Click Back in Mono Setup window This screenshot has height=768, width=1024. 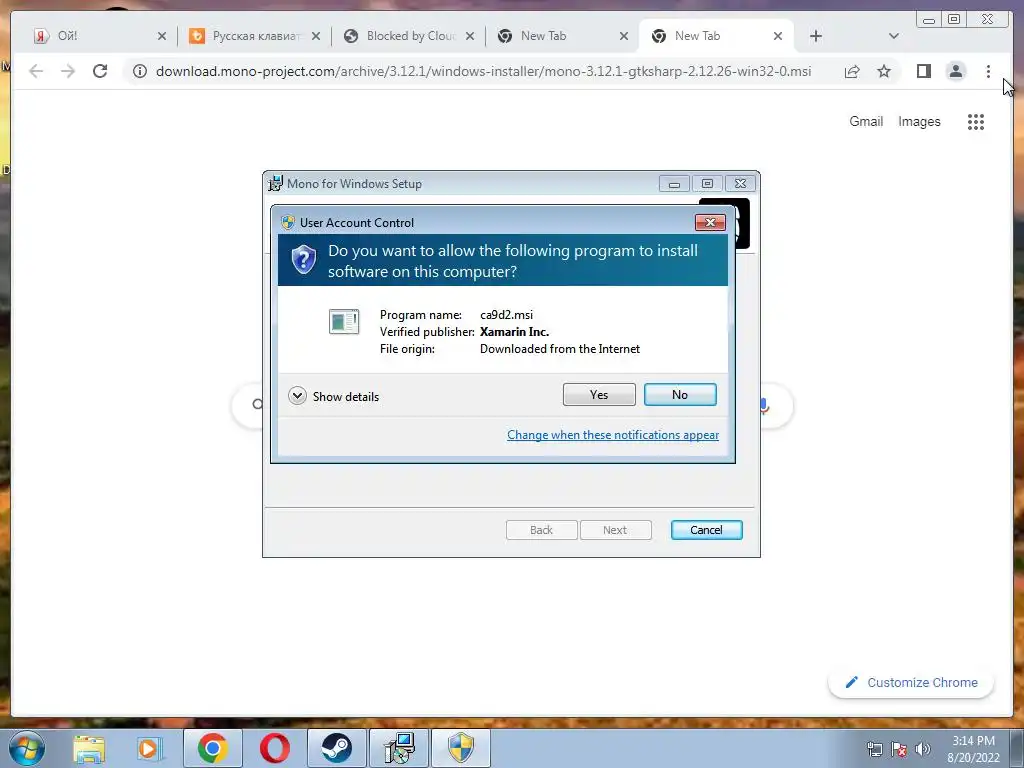click(x=541, y=530)
